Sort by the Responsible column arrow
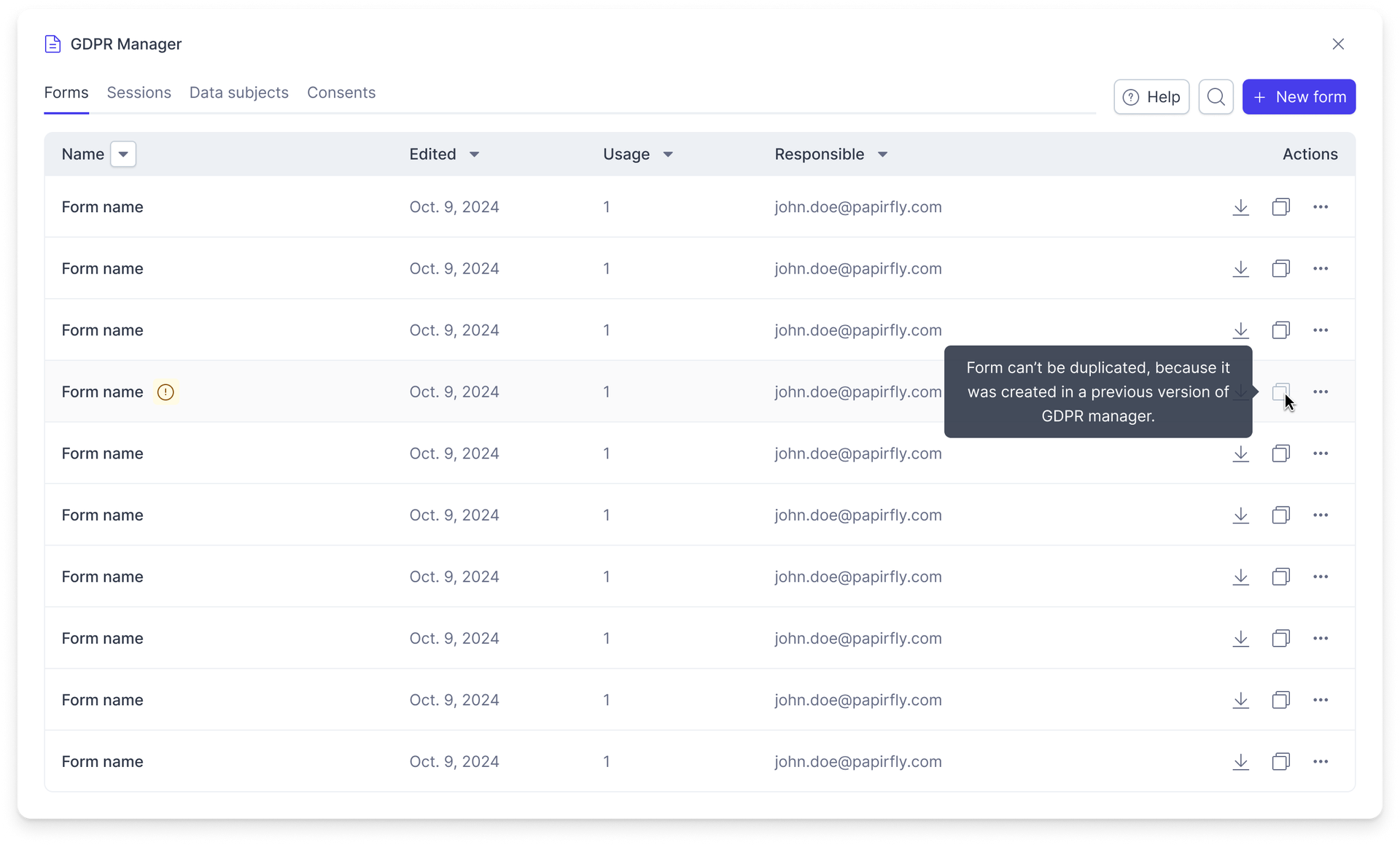The image size is (1400, 845). coord(882,155)
